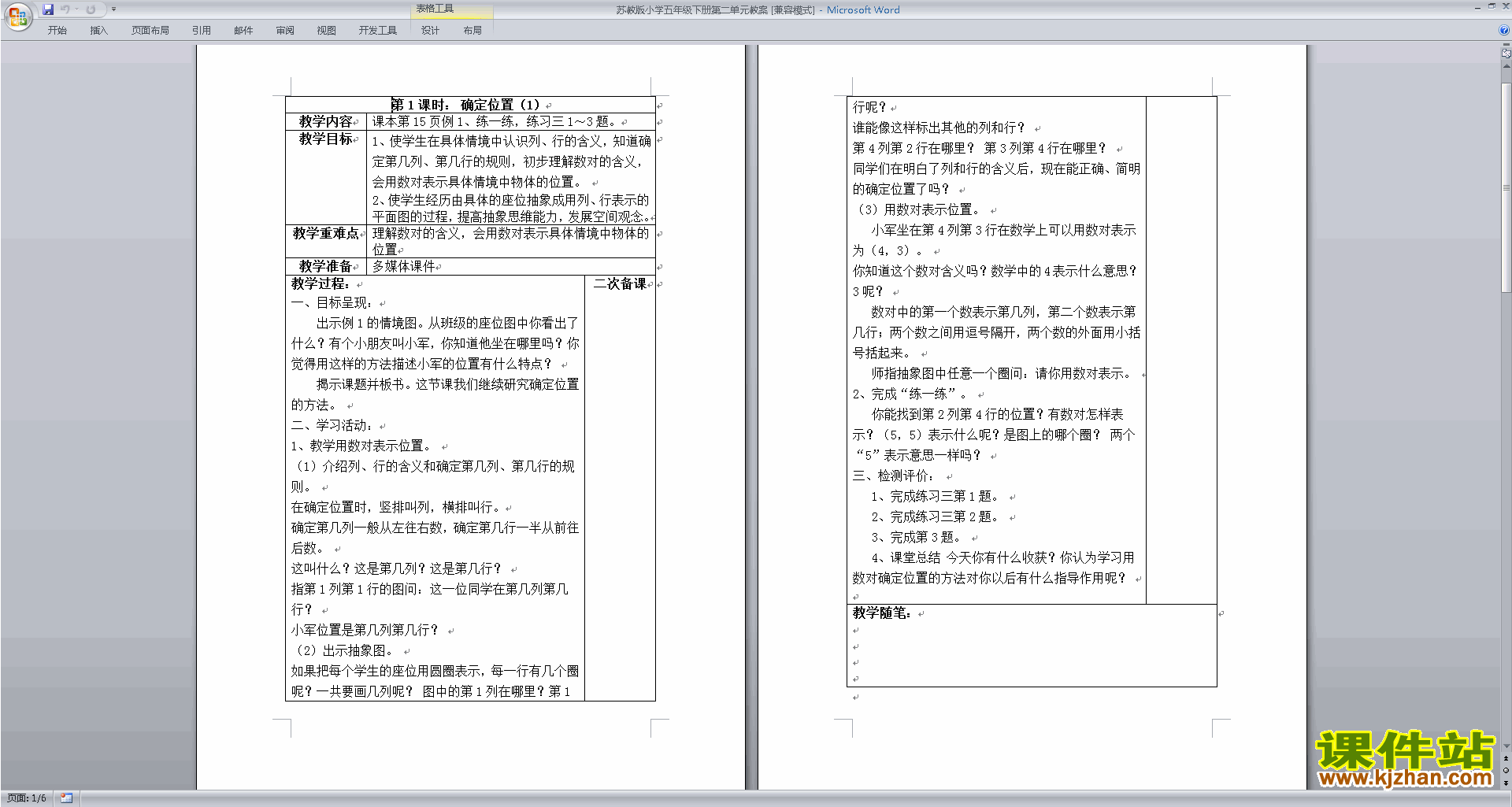The image size is (1512, 807).
Task: Restore down the Word window
Action: pyautogui.click(x=1492, y=6)
